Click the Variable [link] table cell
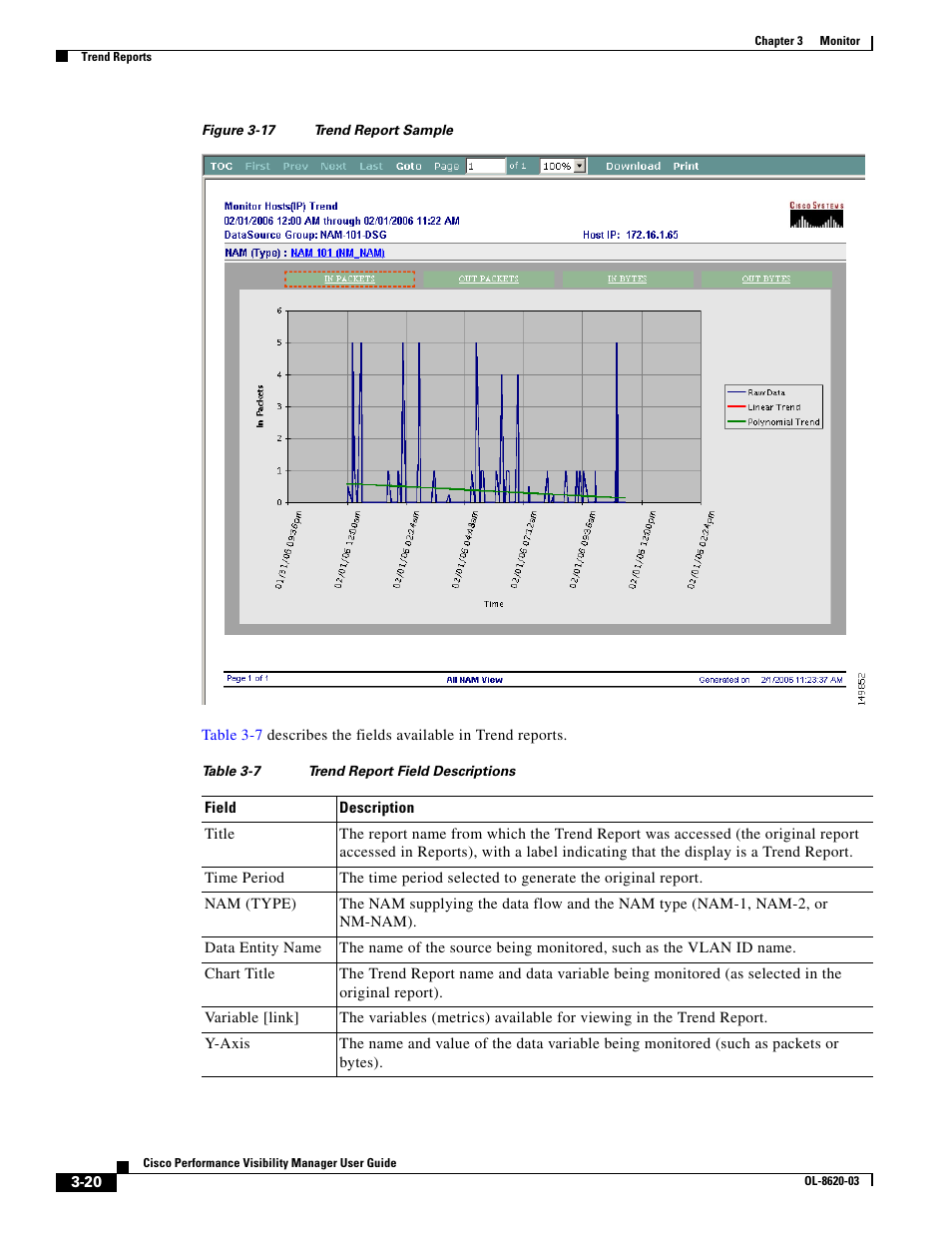Image resolution: width=952 pixels, height=1233 pixels. click(251, 1017)
